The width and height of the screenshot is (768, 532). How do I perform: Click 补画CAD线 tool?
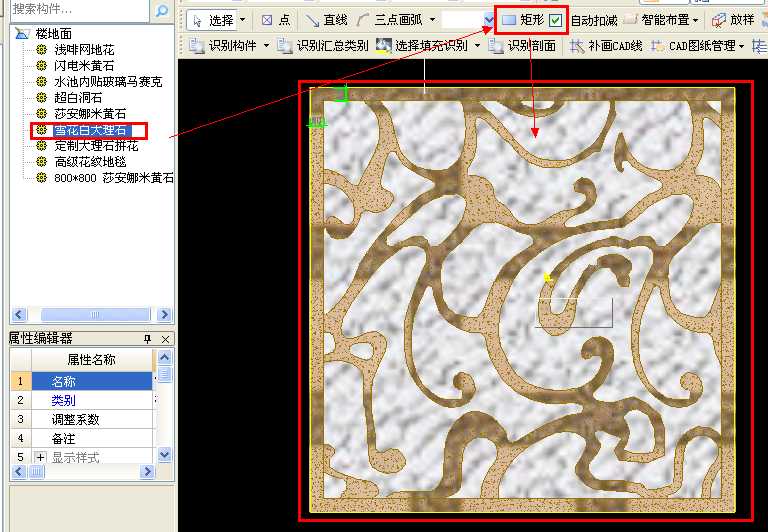pyautogui.click(x=606, y=46)
